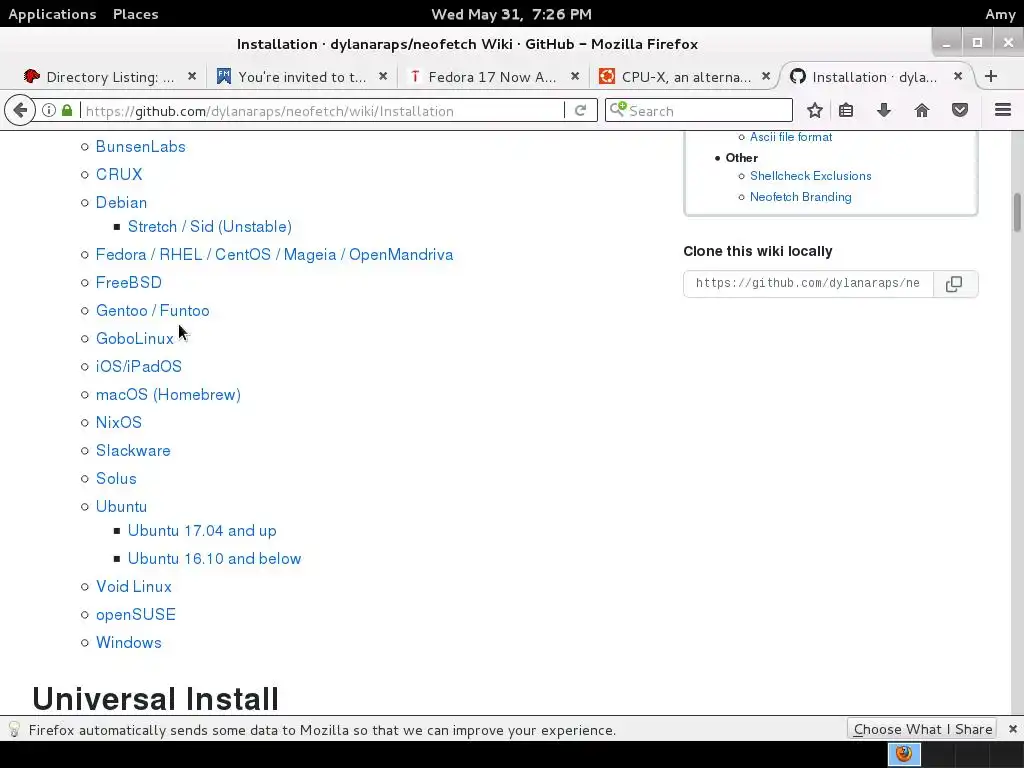
Task: Open downloads with the down arrow icon
Action: 884,110
